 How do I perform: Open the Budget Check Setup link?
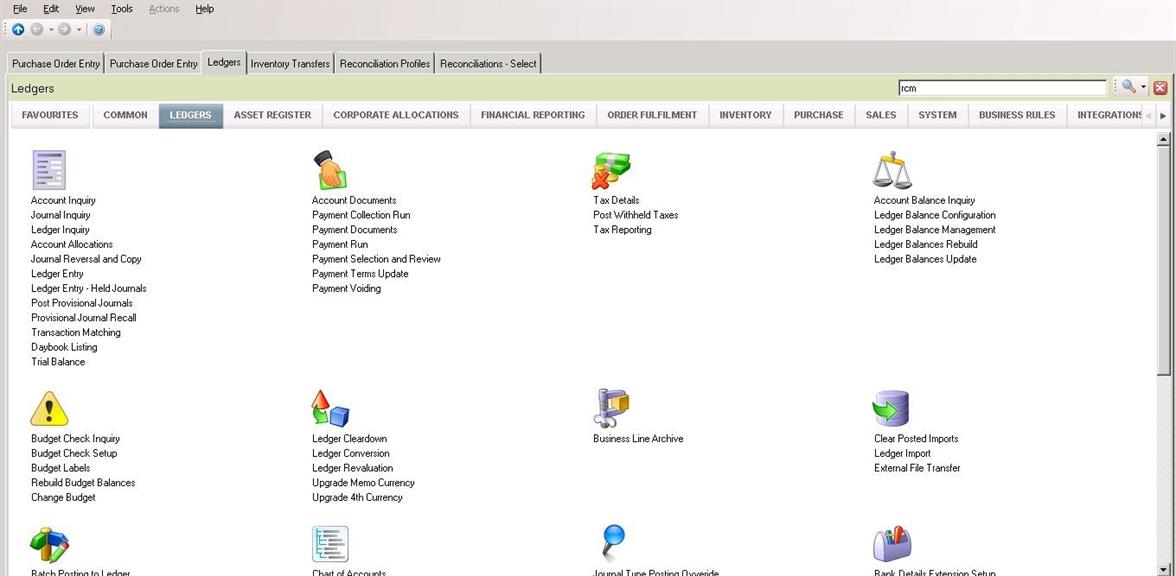(x=74, y=453)
